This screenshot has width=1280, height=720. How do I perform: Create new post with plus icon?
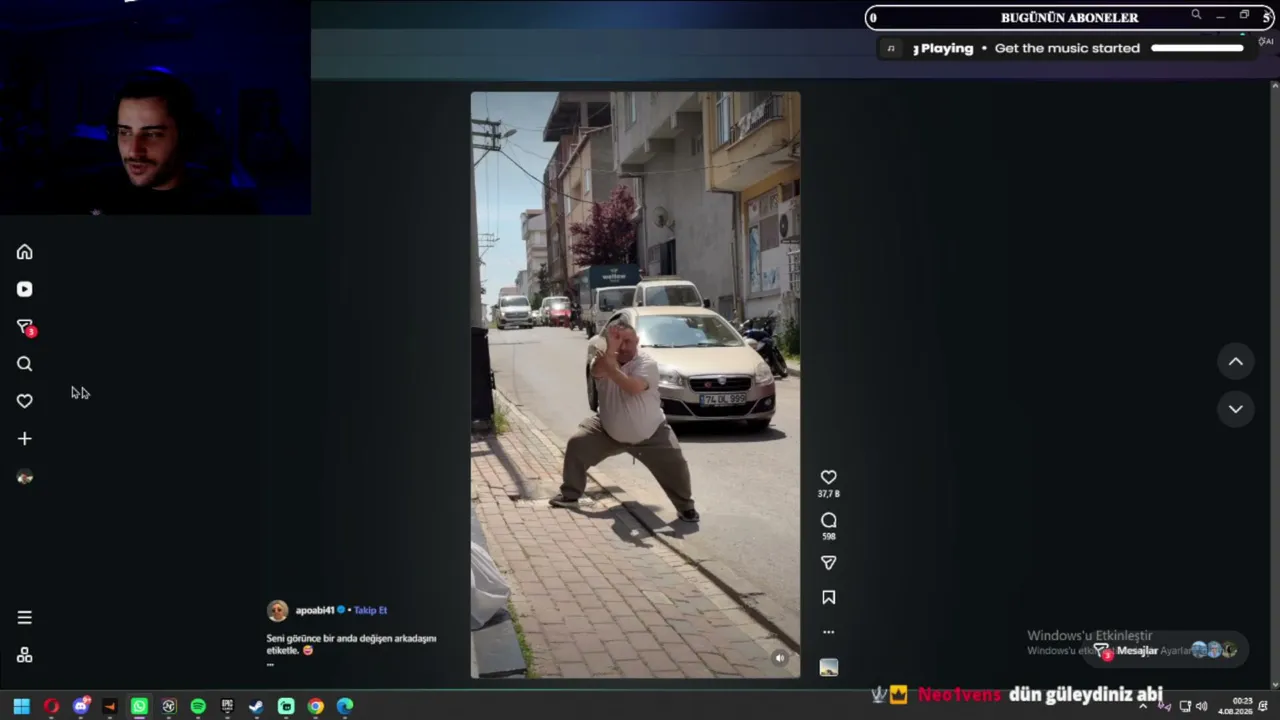tap(25, 438)
